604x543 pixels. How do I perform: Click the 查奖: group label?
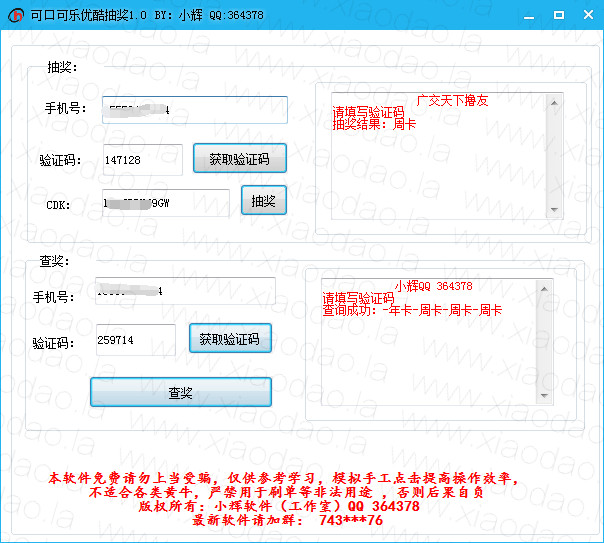[x=54, y=261]
